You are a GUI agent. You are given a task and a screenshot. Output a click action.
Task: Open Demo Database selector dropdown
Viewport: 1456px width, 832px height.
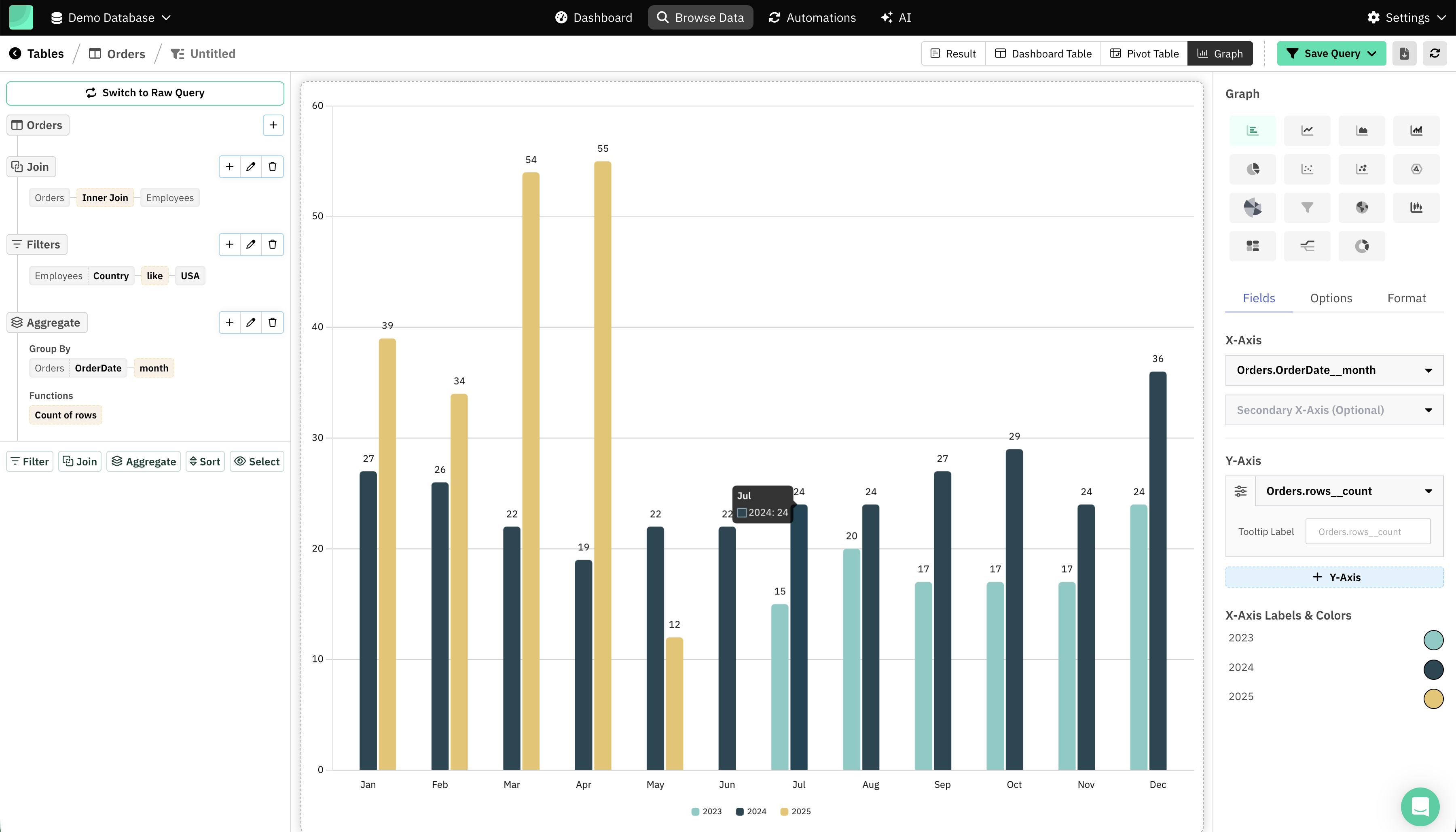[111, 18]
